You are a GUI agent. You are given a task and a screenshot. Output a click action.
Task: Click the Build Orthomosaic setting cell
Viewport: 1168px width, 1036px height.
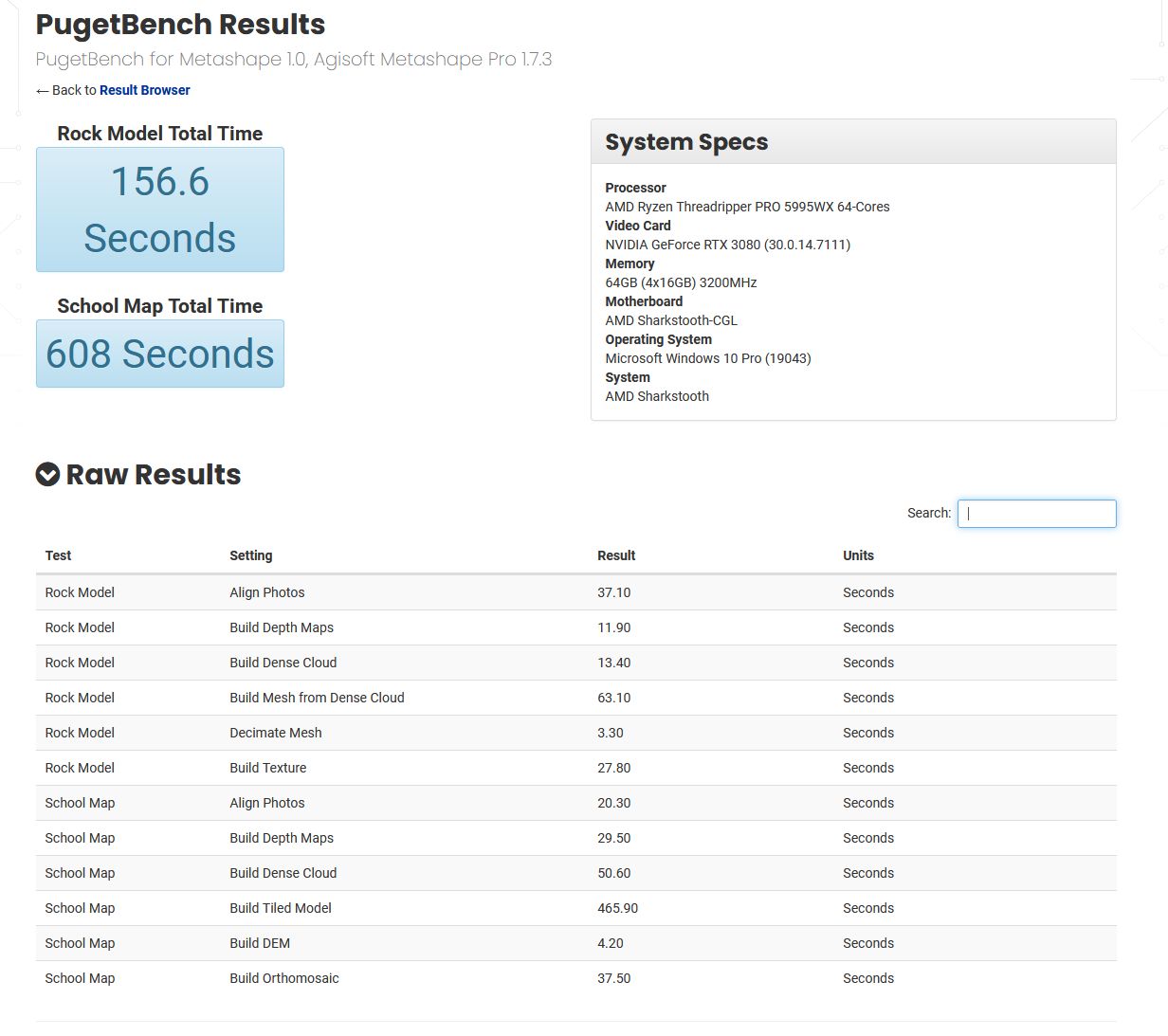point(284,978)
